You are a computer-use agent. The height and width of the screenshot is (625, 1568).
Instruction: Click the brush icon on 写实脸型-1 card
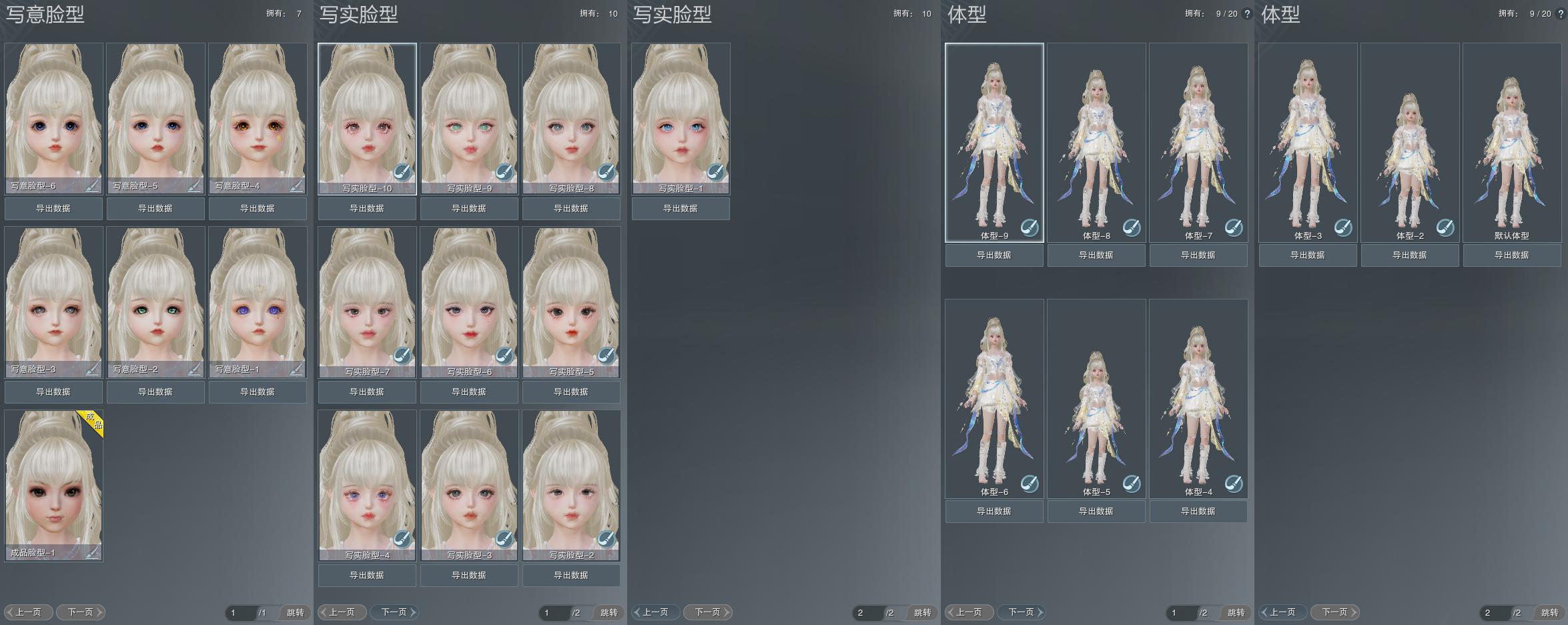coord(716,173)
